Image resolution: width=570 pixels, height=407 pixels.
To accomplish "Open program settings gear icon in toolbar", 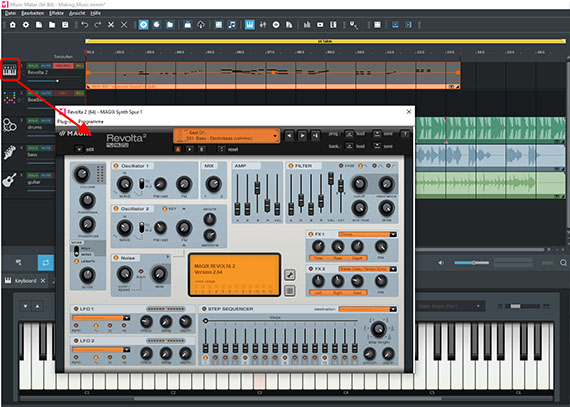I will click(26, 25).
